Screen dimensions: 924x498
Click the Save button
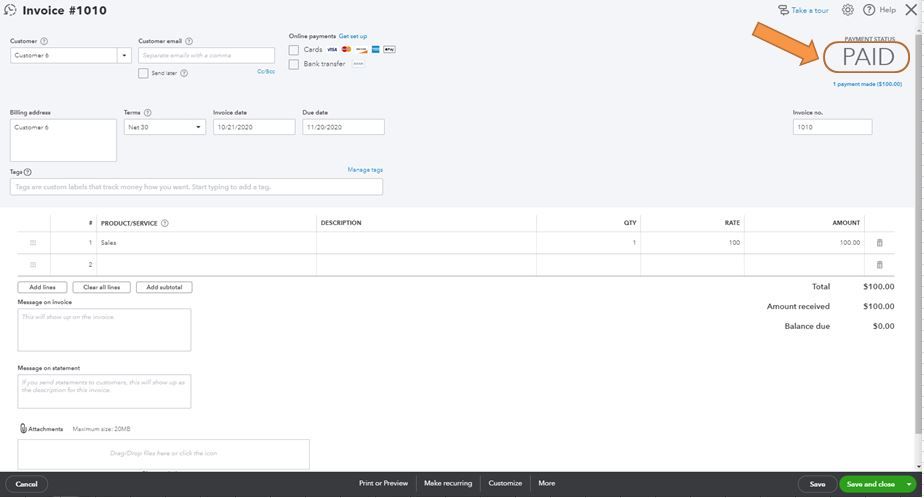(817, 484)
